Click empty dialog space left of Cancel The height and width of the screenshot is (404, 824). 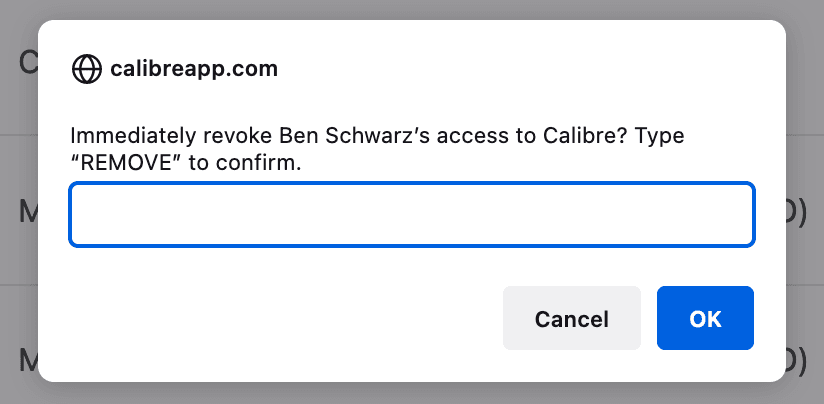click(x=280, y=319)
